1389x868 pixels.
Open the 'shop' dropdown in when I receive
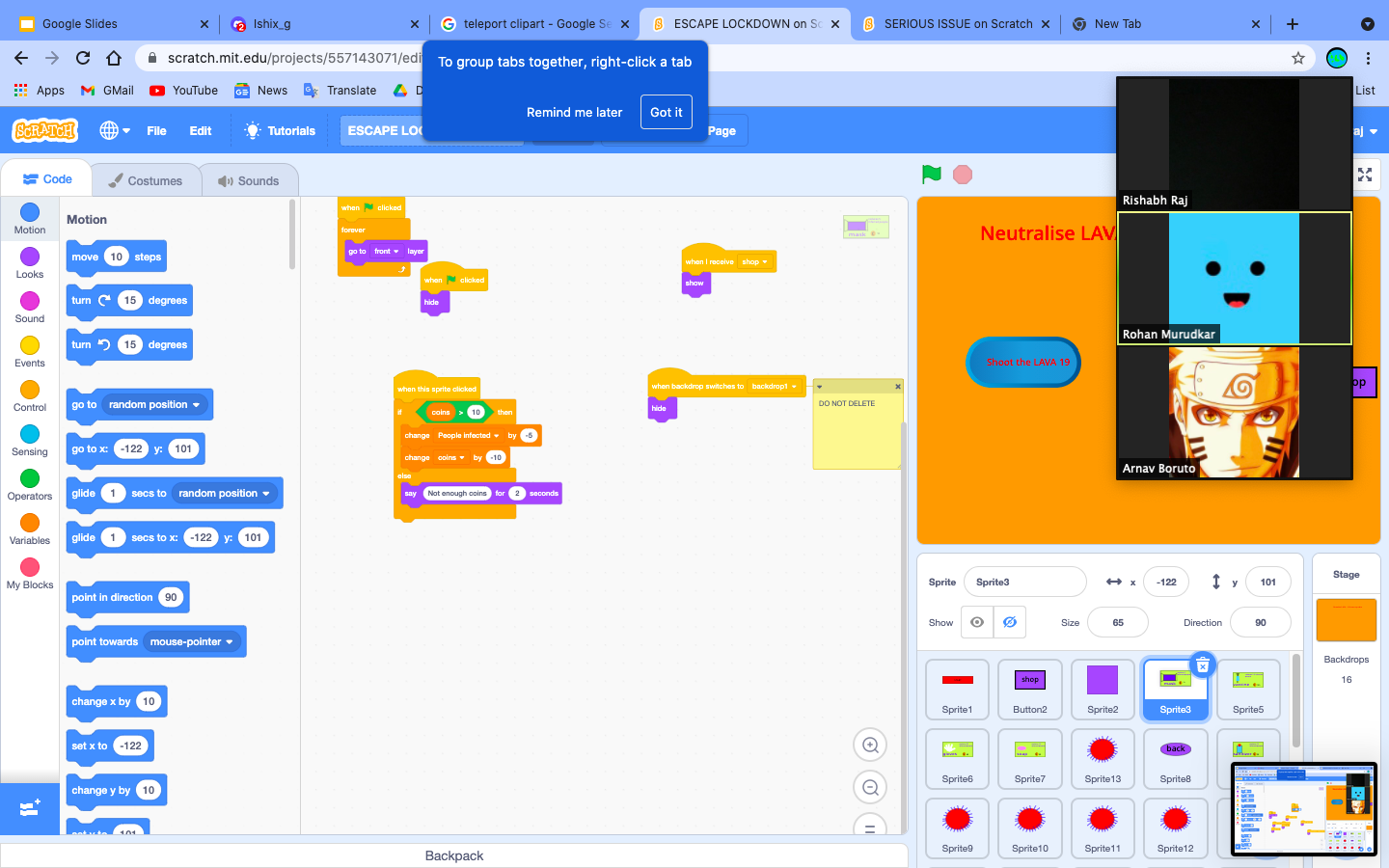(754, 261)
